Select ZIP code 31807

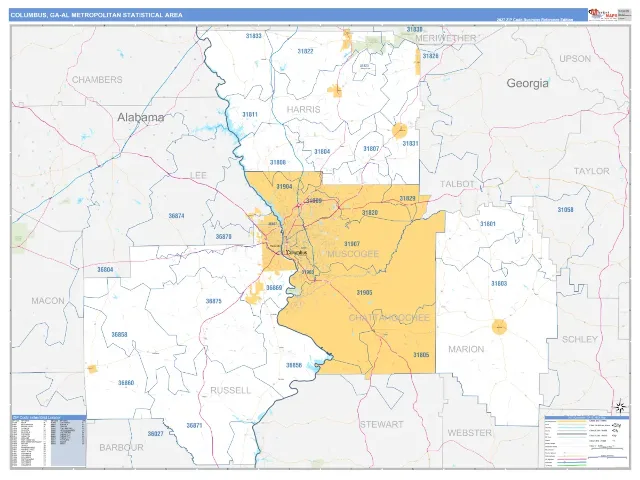(x=371, y=149)
